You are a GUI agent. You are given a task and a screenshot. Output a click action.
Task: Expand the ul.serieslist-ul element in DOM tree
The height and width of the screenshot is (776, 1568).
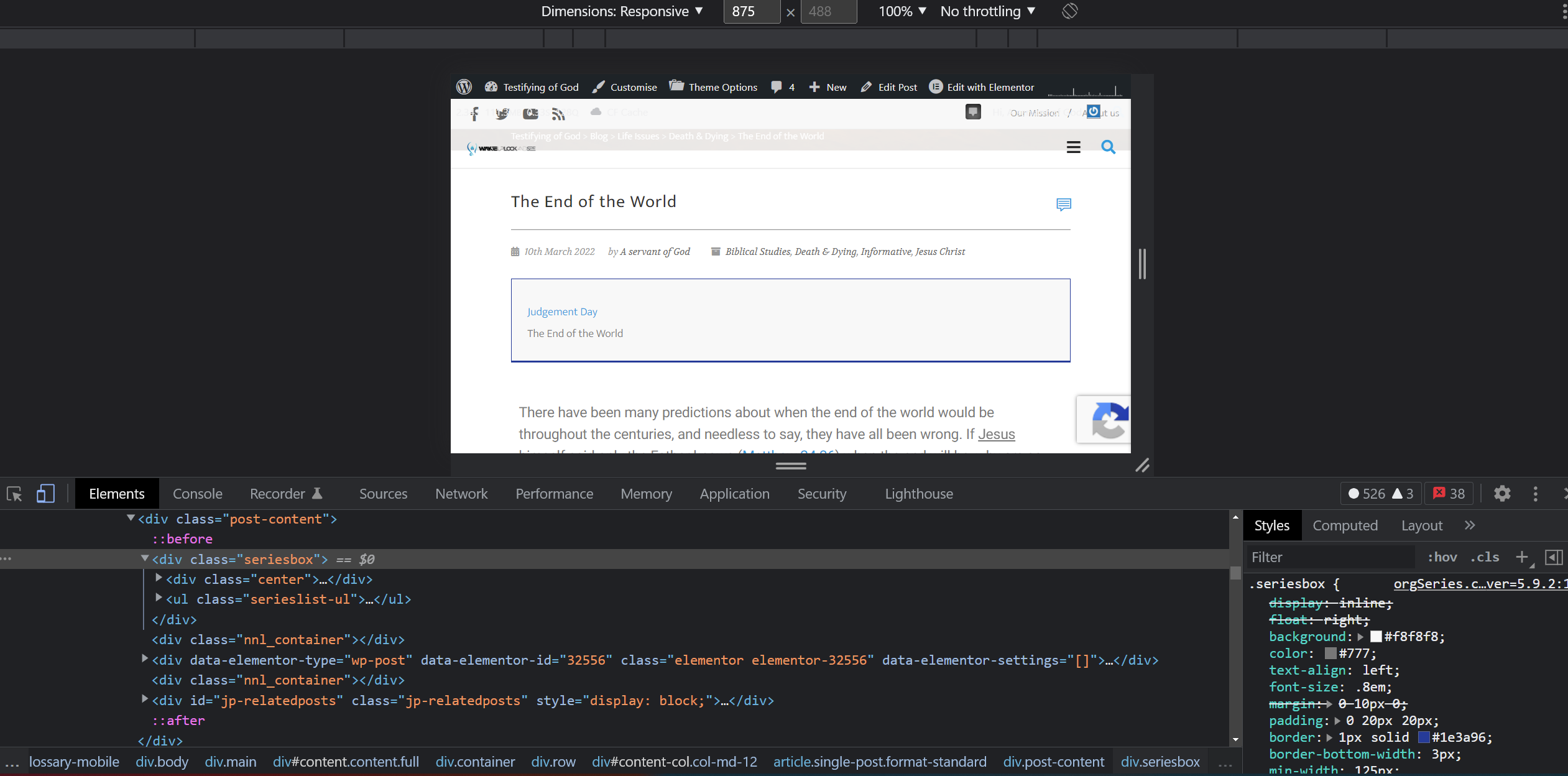[x=158, y=598]
